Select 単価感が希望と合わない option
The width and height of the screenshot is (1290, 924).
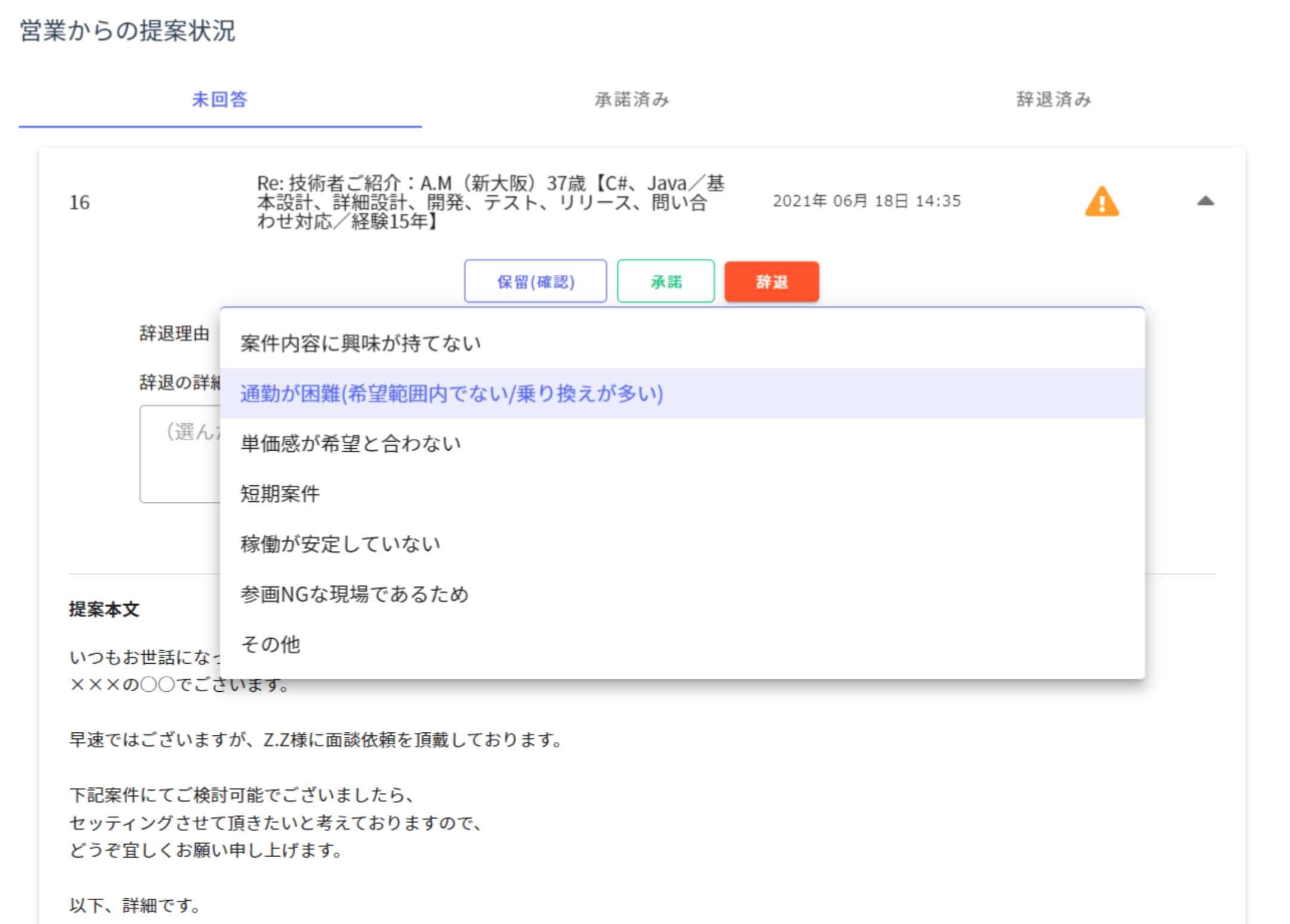click(682, 443)
